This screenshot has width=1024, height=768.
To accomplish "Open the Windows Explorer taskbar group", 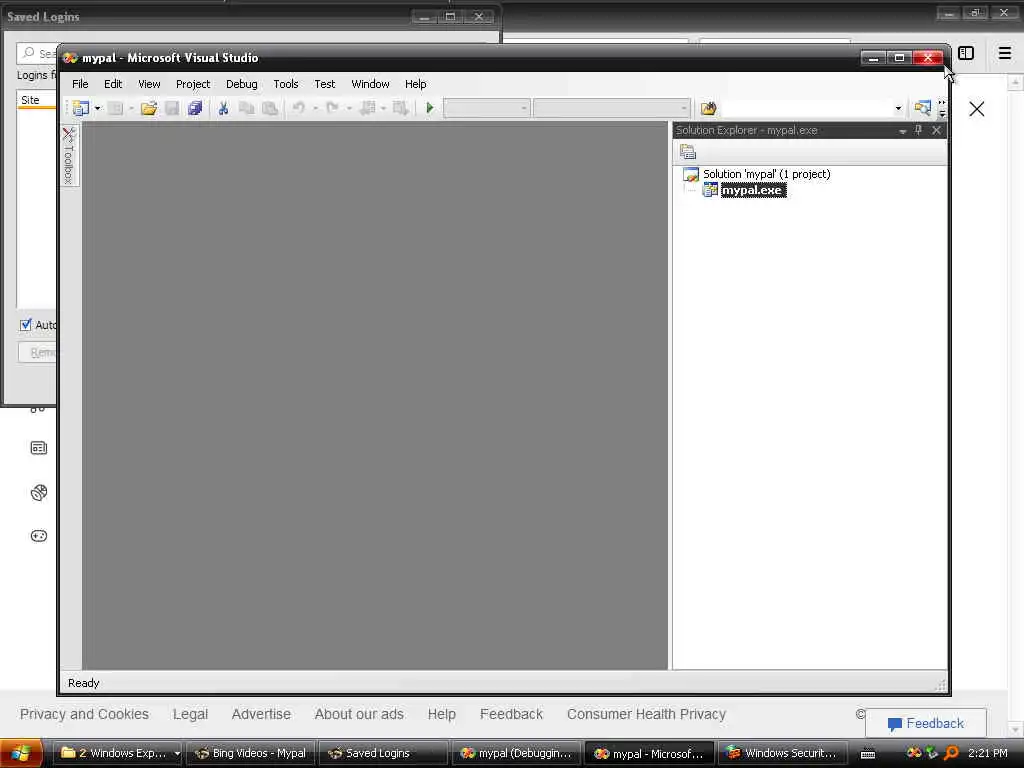I will coord(118,753).
